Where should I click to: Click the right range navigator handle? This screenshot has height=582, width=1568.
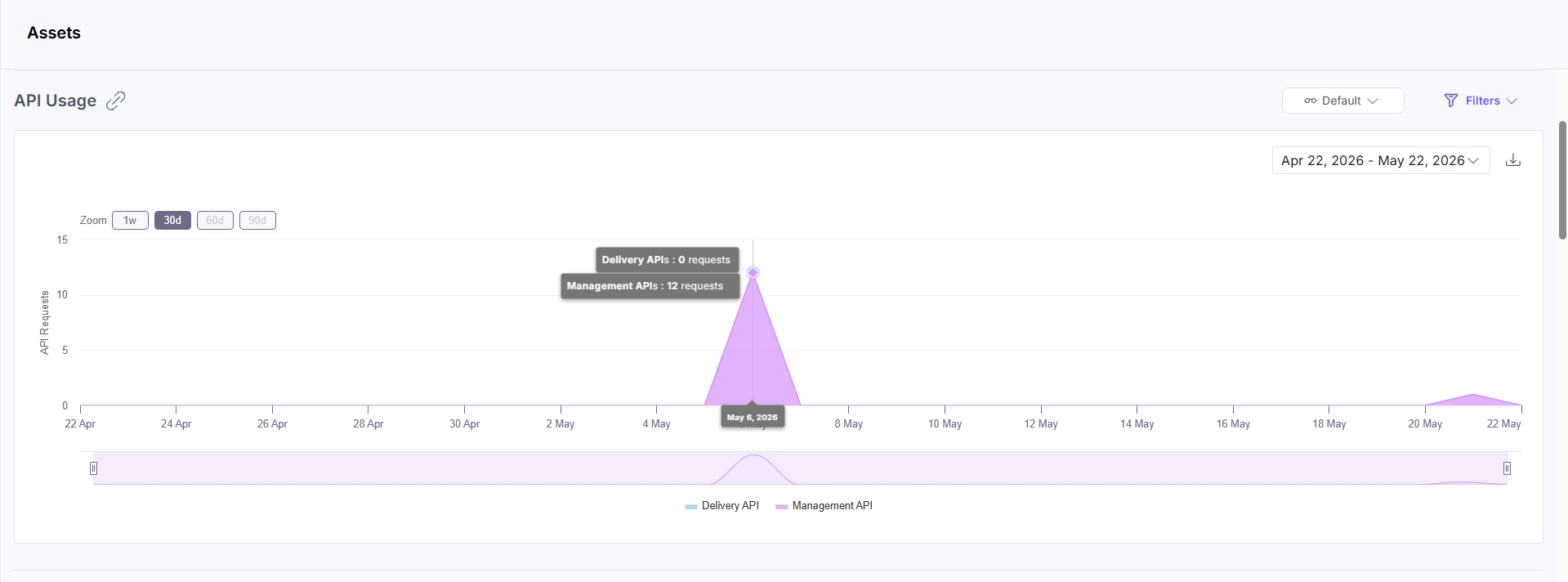coord(1507,468)
